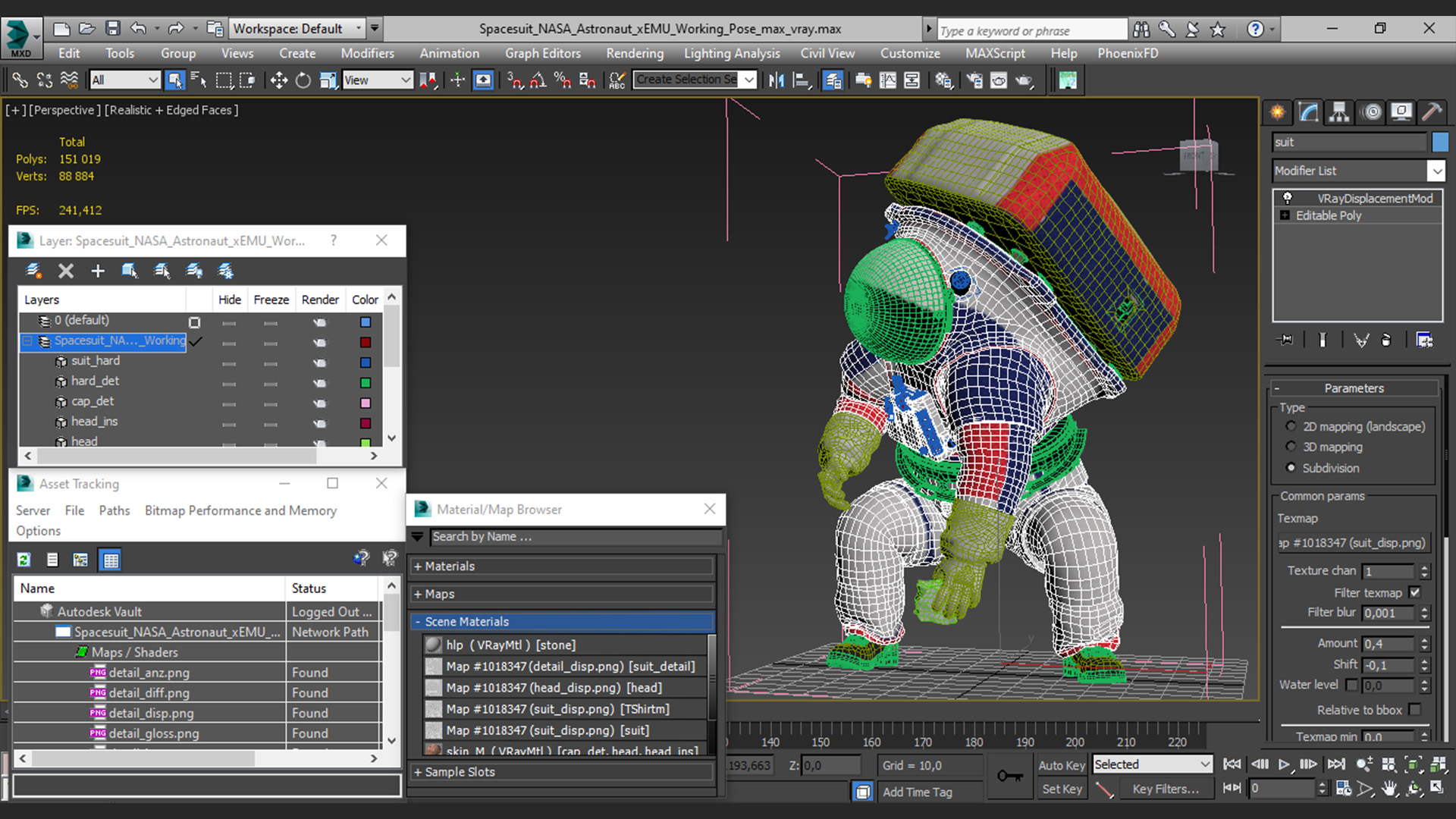Screen dimensions: 1456x819
Task: Click Texmap button suit_disp.png
Action: pos(1354,543)
